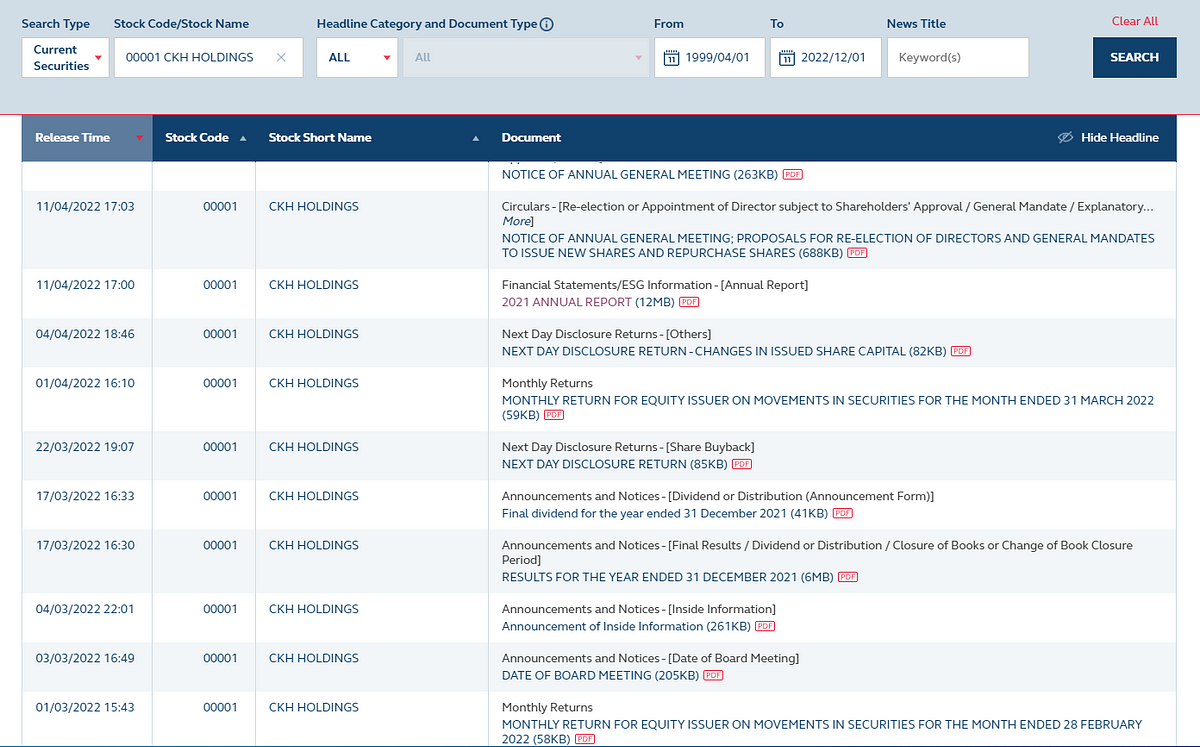Open 2021 ANNUAL REPORT document link
1200x747 pixels.
[567, 302]
